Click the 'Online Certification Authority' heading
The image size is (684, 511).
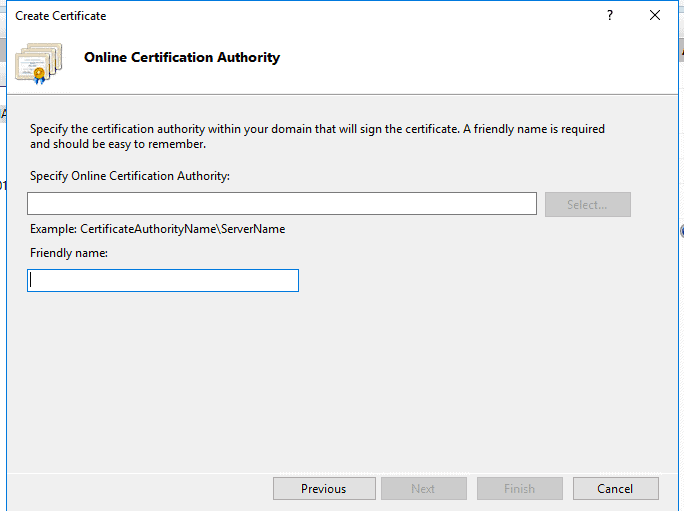(x=182, y=57)
